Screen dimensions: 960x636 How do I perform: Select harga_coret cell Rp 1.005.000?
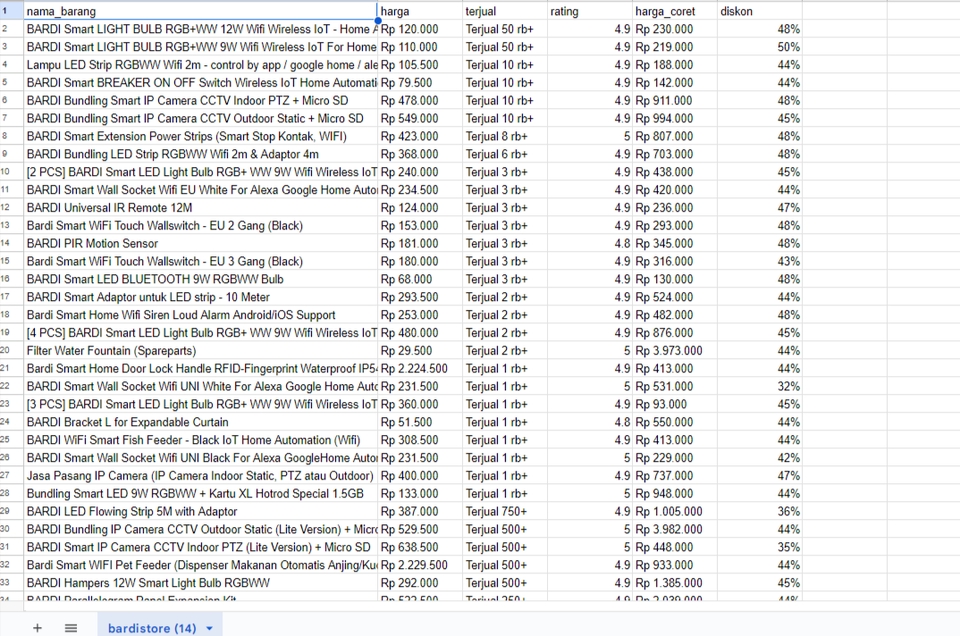(x=675, y=512)
